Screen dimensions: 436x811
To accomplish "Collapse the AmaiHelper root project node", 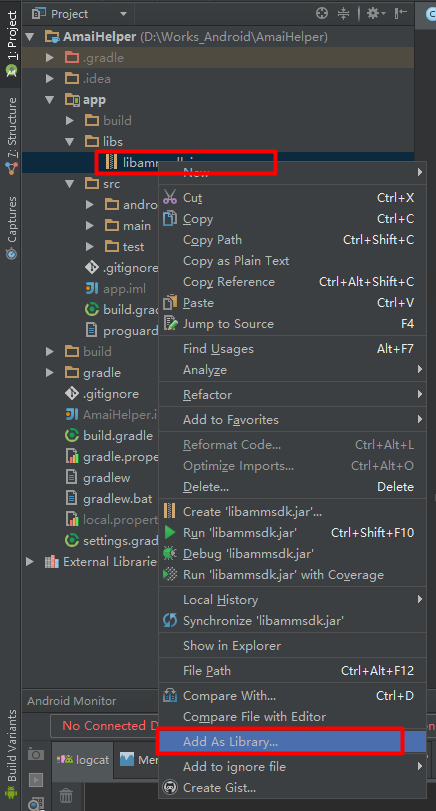I will tap(29, 37).
